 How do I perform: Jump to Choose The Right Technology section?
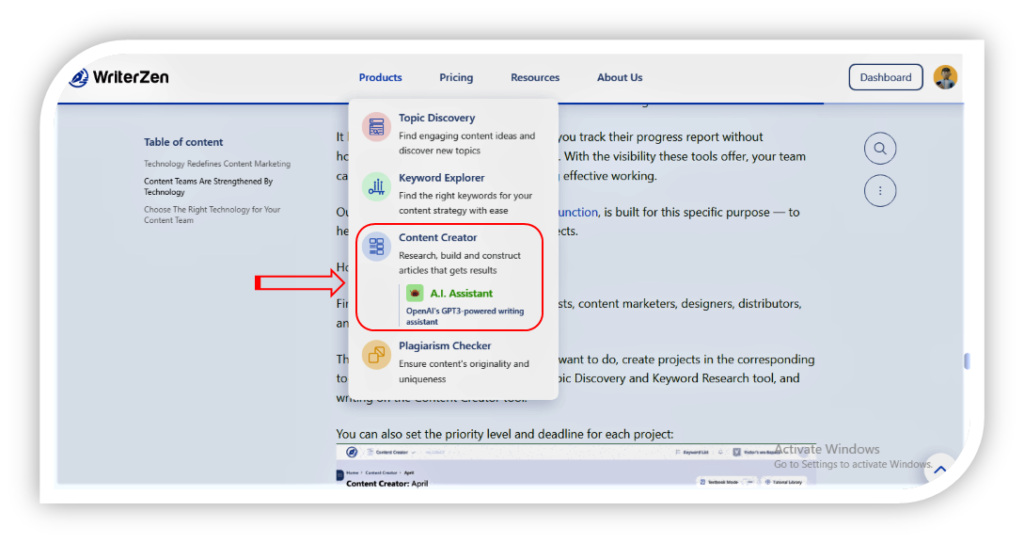point(212,214)
